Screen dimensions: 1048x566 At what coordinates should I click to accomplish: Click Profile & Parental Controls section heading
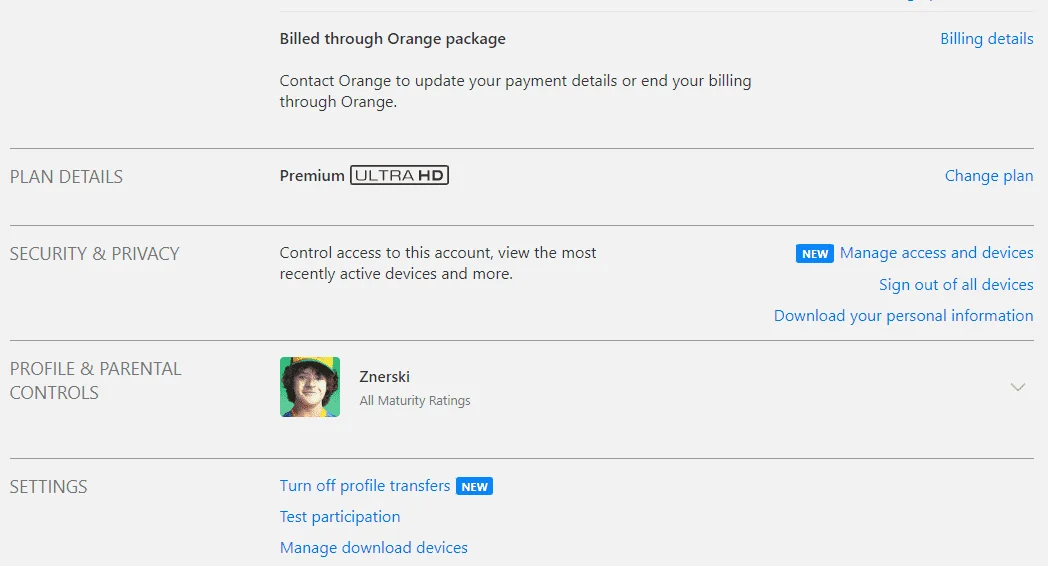tap(95, 381)
